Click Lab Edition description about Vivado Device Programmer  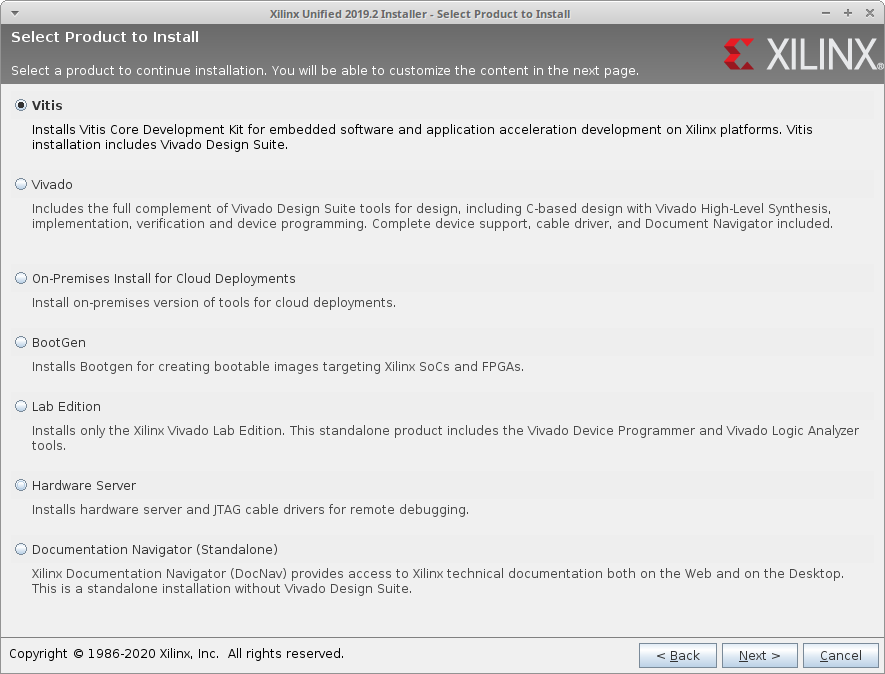(x=445, y=438)
